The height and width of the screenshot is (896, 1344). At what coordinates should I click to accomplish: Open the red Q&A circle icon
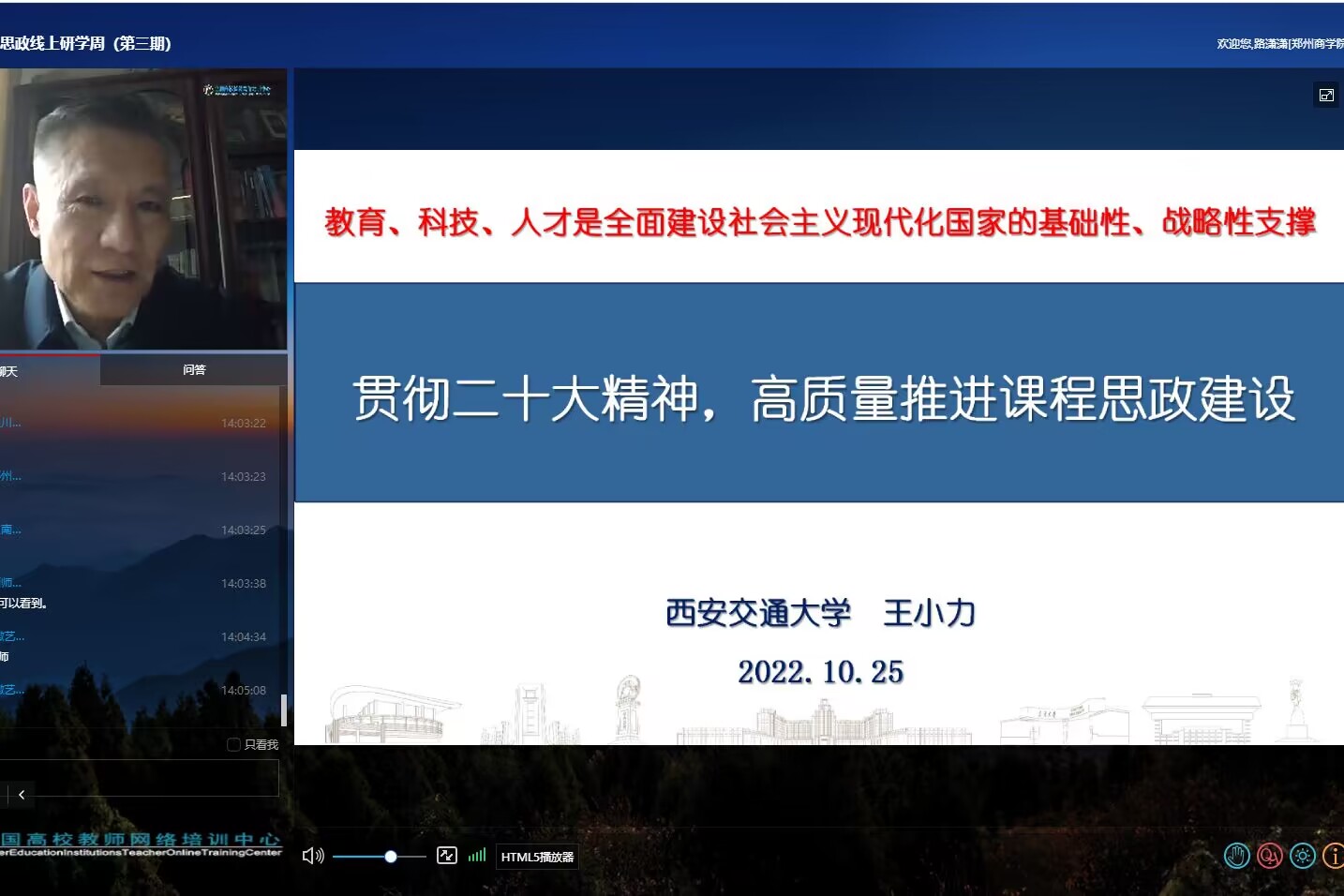(x=1270, y=856)
